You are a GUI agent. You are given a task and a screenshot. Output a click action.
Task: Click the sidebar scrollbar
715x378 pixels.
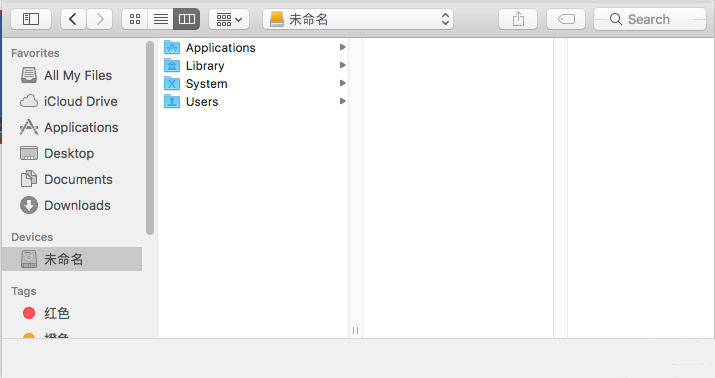(150, 138)
